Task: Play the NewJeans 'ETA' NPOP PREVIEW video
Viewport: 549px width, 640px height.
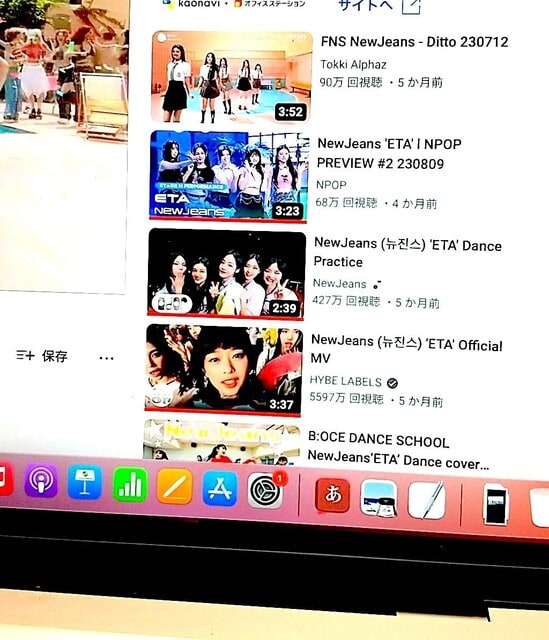Action: (x=229, y=176)
